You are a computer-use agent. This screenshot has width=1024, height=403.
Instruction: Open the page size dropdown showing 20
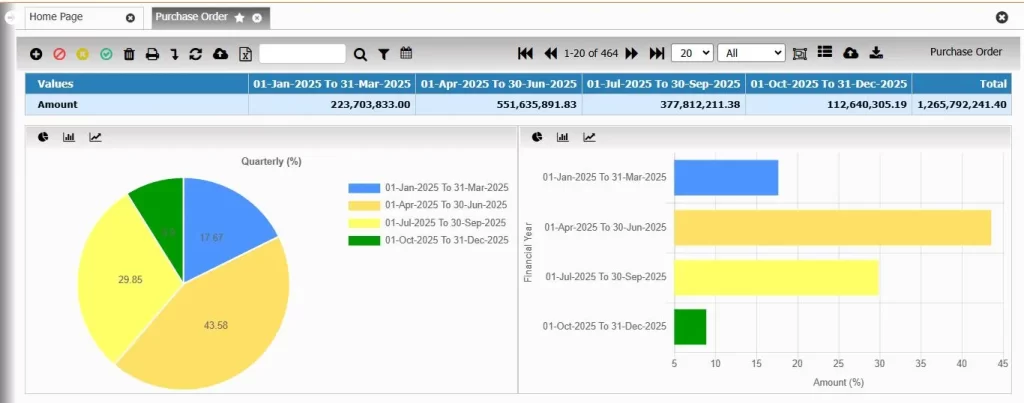[x=692, y=53]
